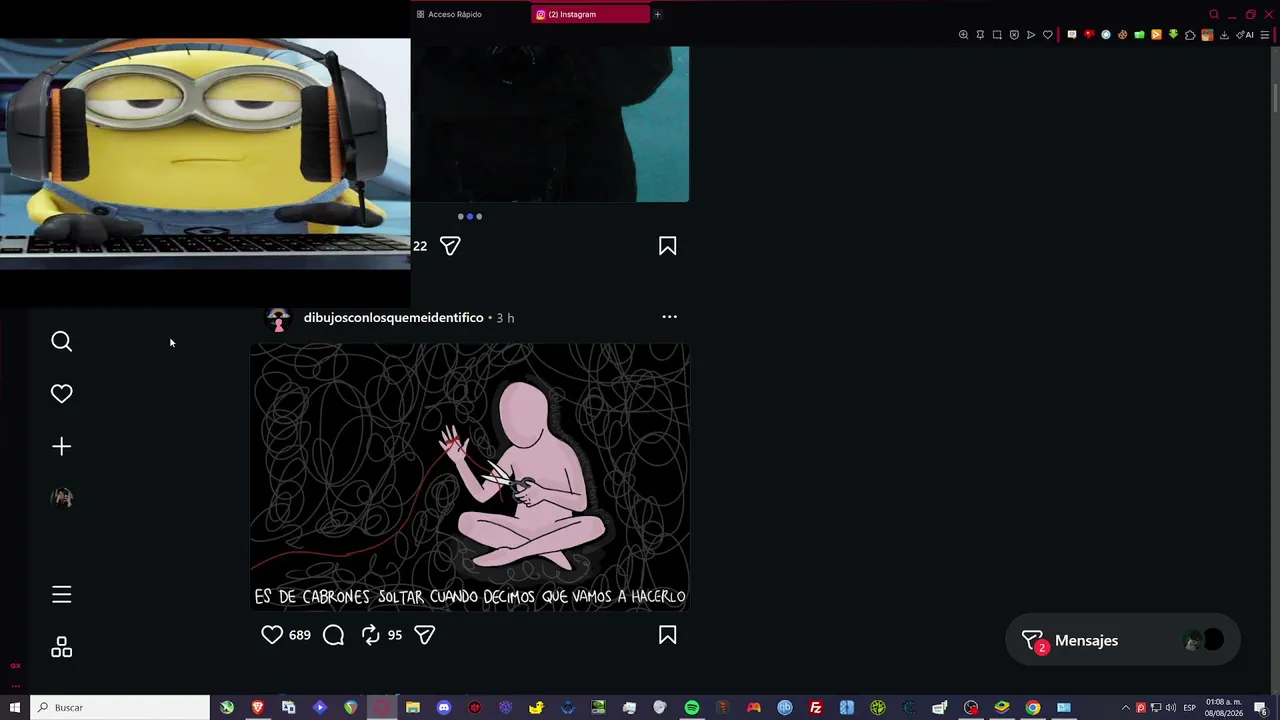
Task: Open more options for dibujosconlosquemeidentifico post
Action: [669, 317]
